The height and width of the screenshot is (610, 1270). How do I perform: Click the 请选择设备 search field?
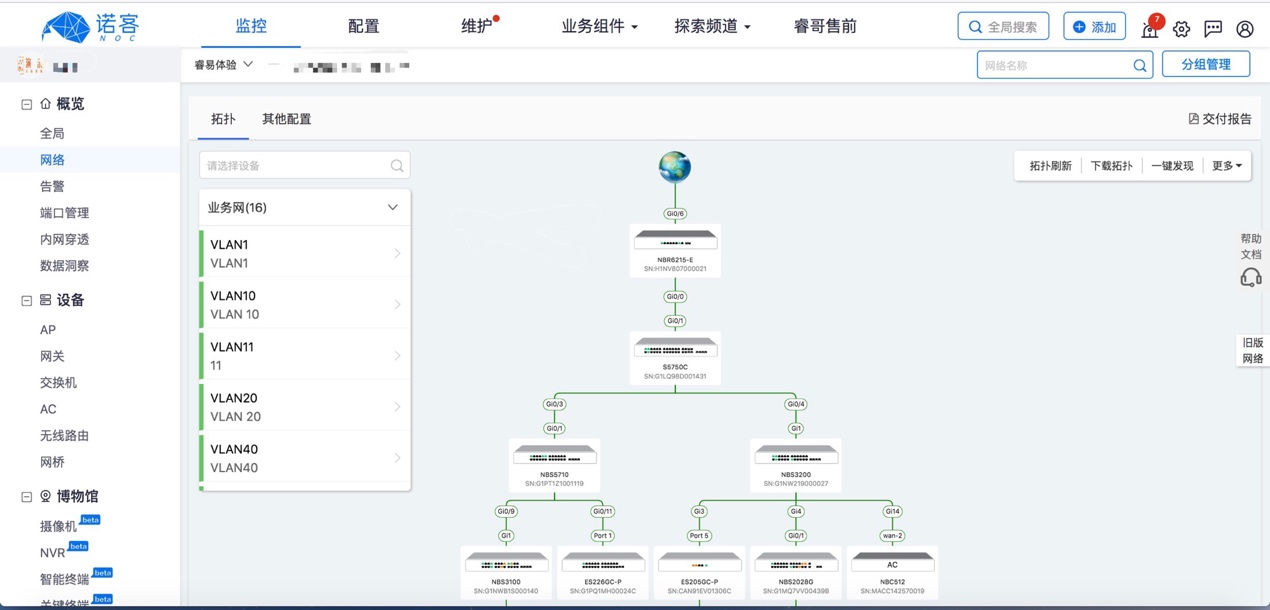click(x=295, y=166)
